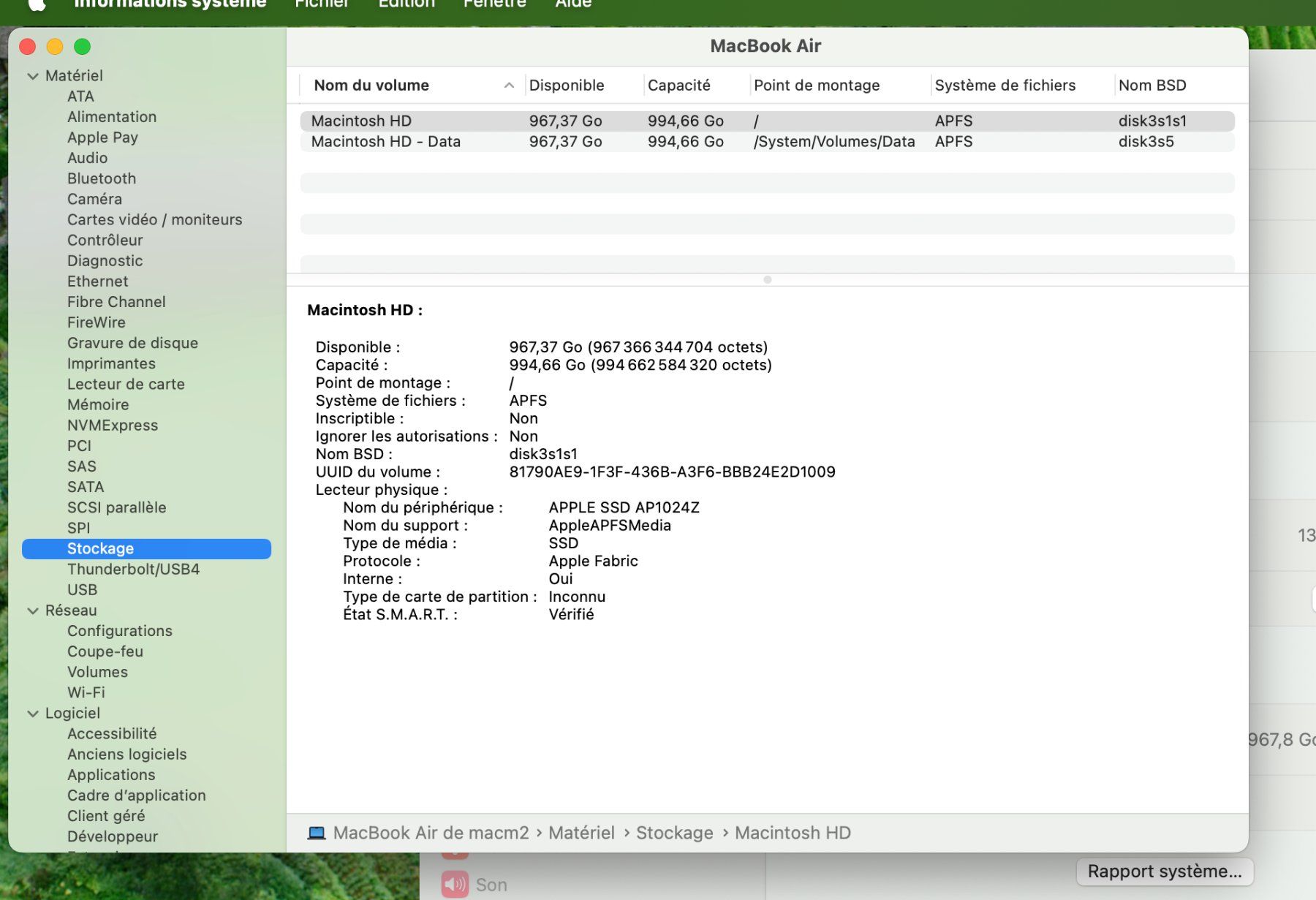The width and height of the screenshot is (1316, 900).
Task: Select Caméra in the sidebar
Action: [x=94, y=199]
